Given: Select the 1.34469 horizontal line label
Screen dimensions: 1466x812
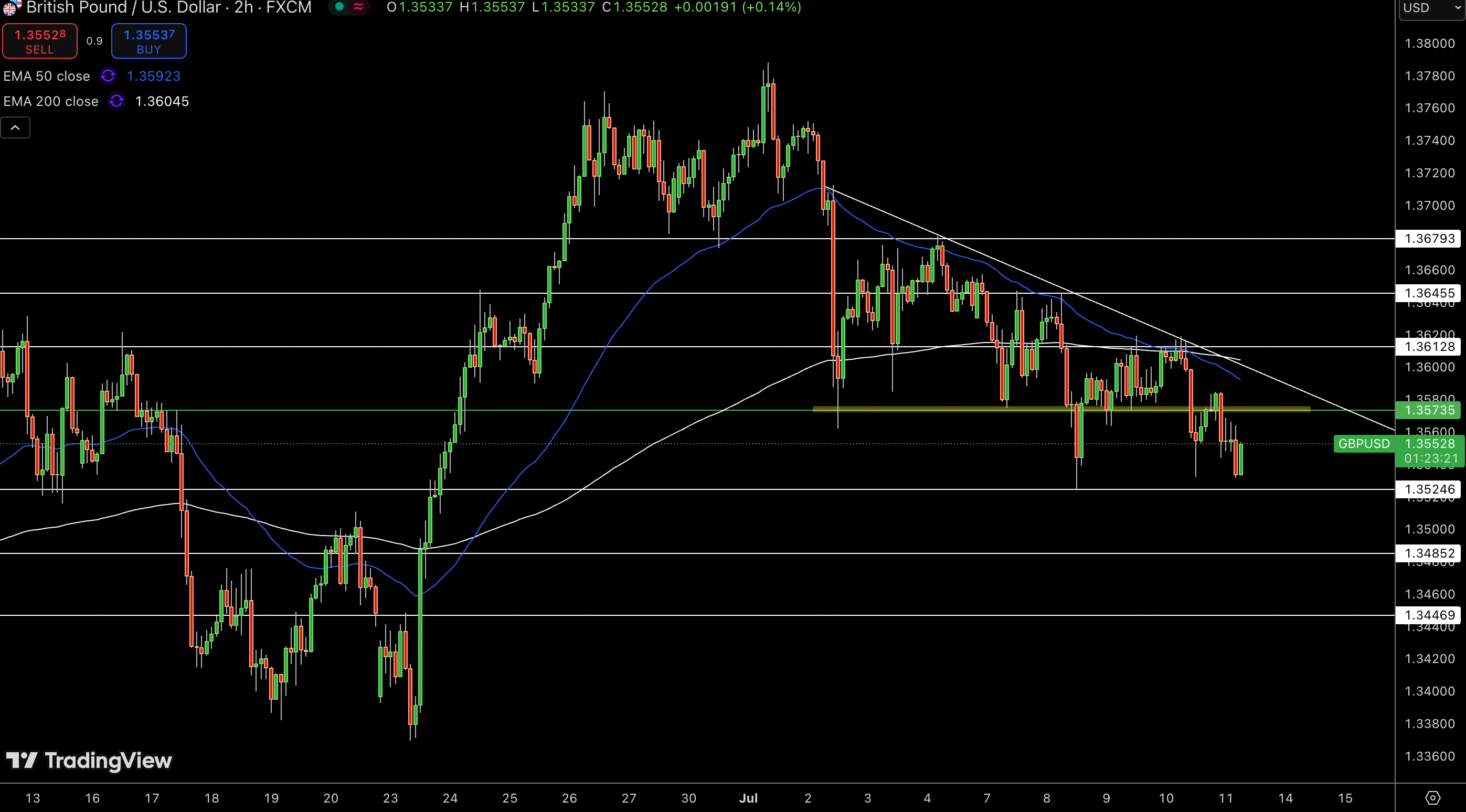Looking at the screenshot, I should pos(1429,615).
